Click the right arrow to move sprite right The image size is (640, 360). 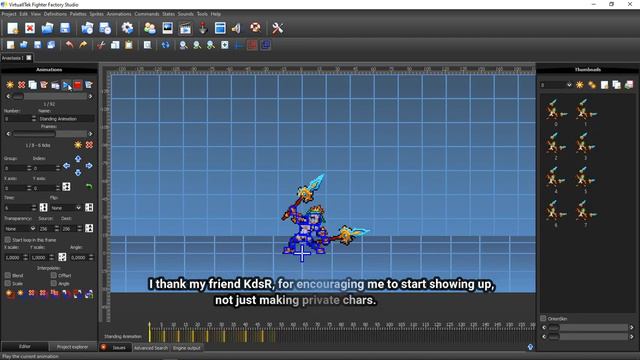point(89,166)
